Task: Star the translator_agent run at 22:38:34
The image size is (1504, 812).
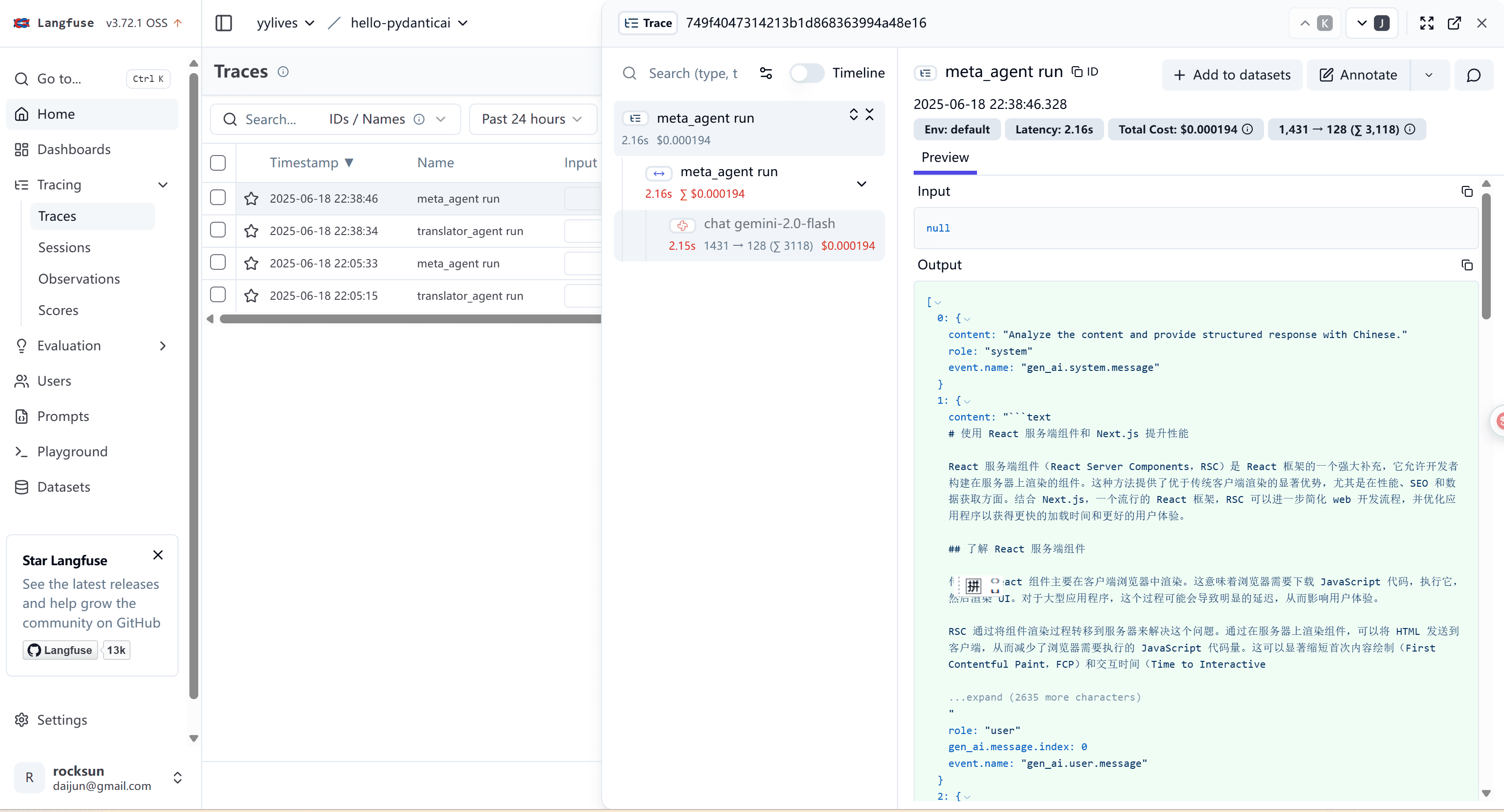Action: click(251, 231)
